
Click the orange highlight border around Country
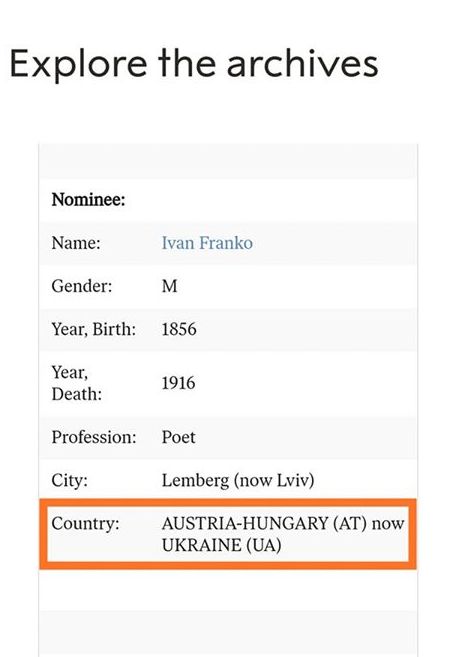pyautogui.click(x=228, y=502)
